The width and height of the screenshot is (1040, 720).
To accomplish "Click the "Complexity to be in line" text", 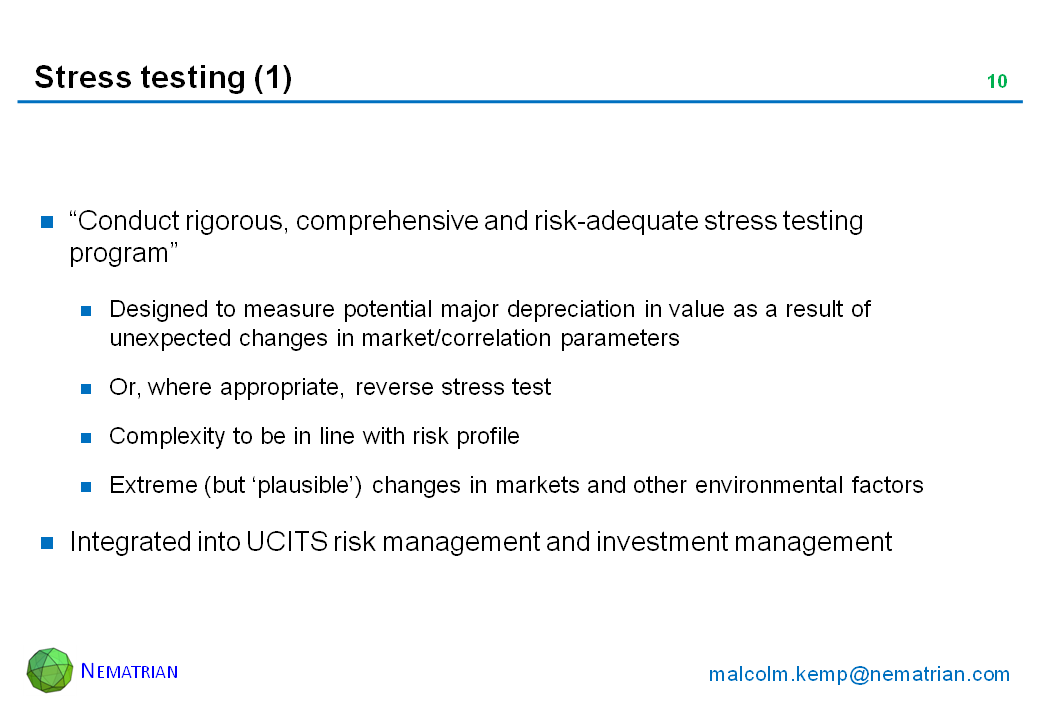I will [x=314, y=437].
